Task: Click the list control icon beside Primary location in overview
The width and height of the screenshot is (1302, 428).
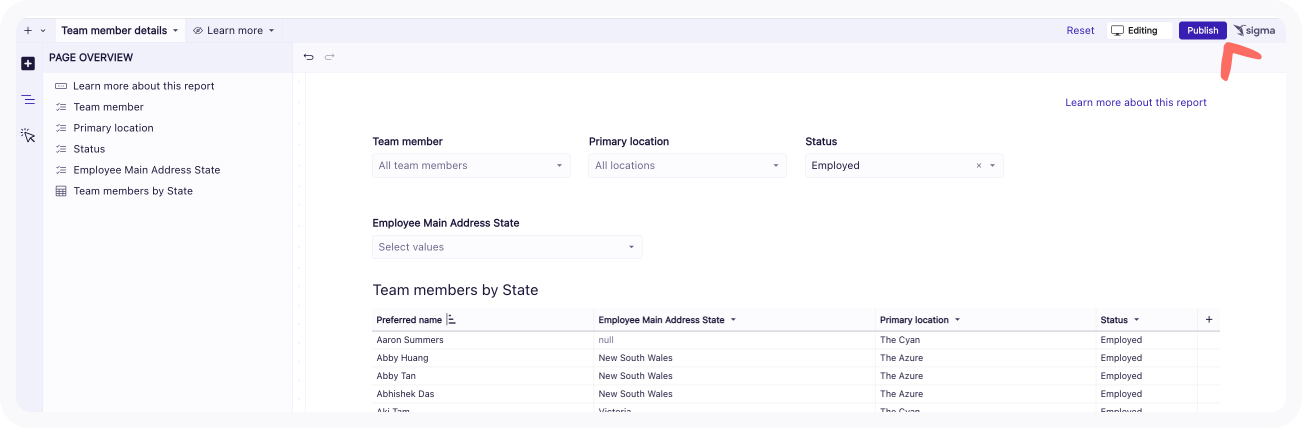Action: coord(61,128)
